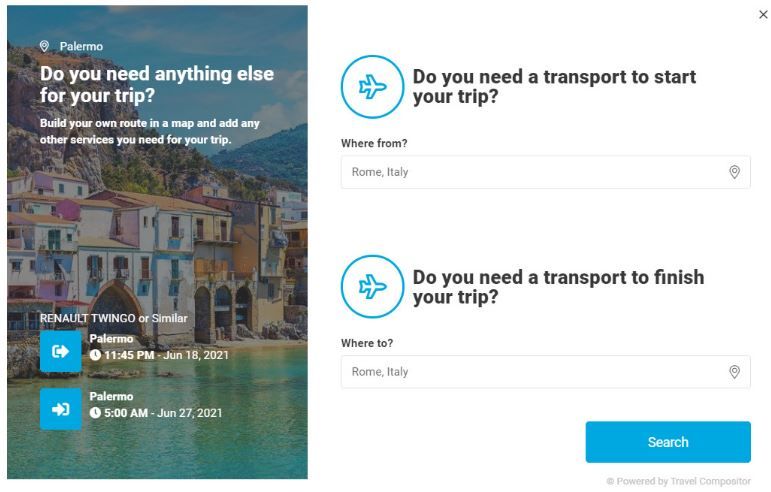Close the trip dialog with X
This screenshot has width=771, height=492.
tap(764, 15)
